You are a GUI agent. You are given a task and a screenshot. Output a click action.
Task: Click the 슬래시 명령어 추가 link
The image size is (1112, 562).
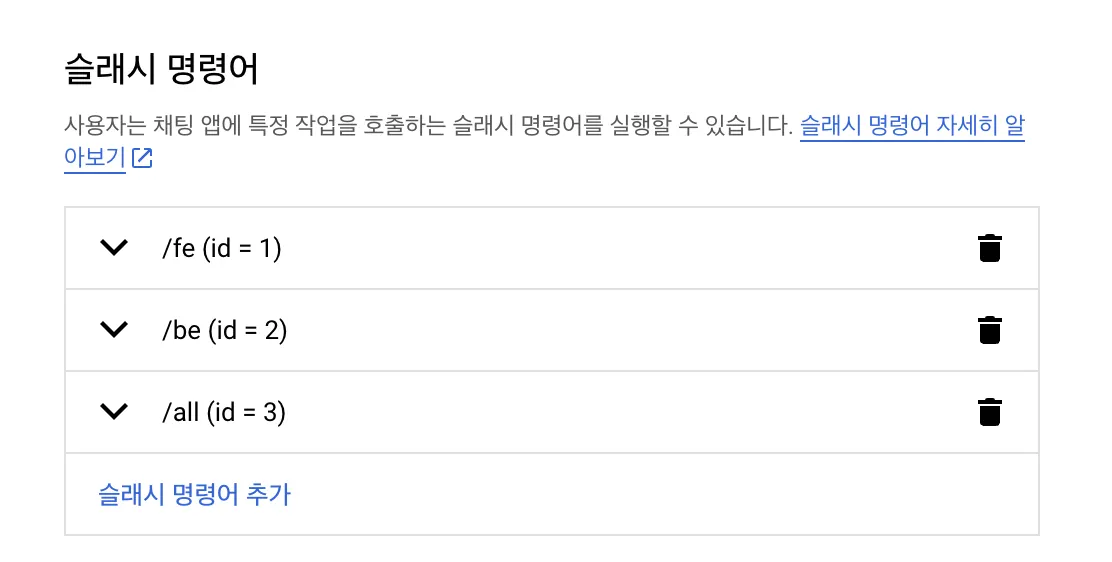(194, 494)
